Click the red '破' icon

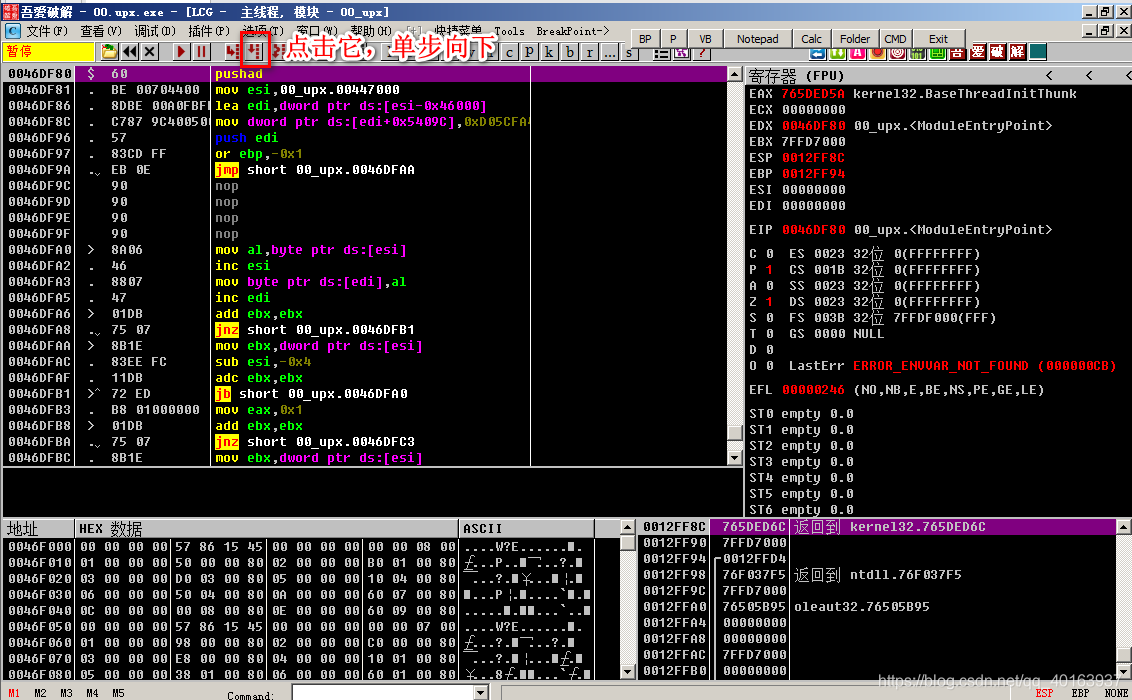(997, 53)
